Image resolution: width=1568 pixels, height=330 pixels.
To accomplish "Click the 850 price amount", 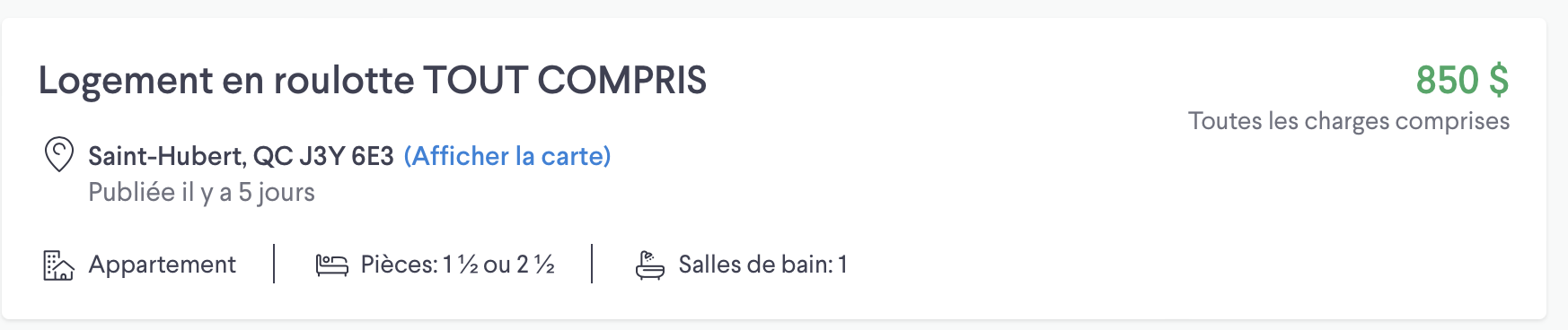I will 1447,81.
